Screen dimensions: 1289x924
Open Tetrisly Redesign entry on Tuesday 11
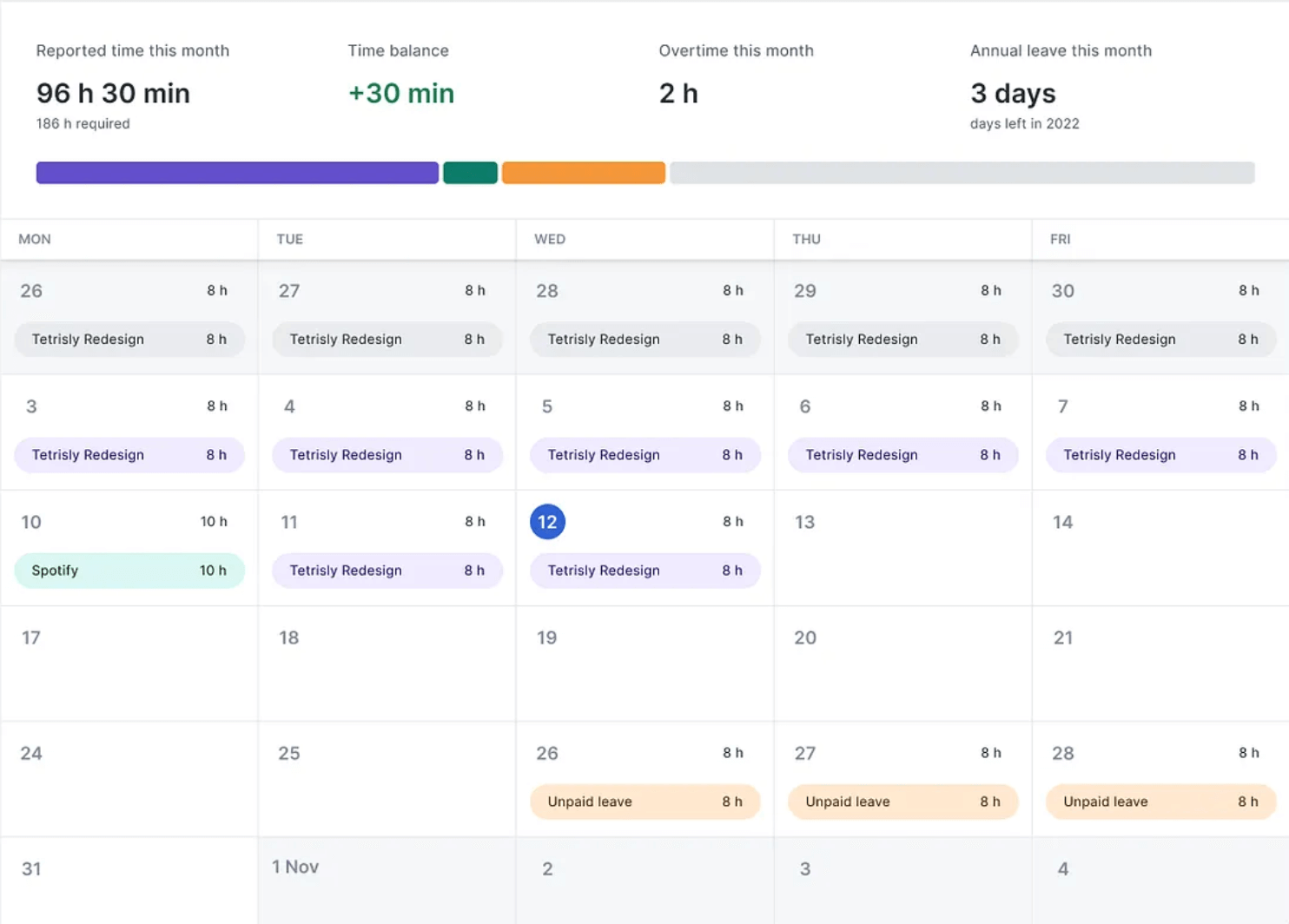click(387, 571)
